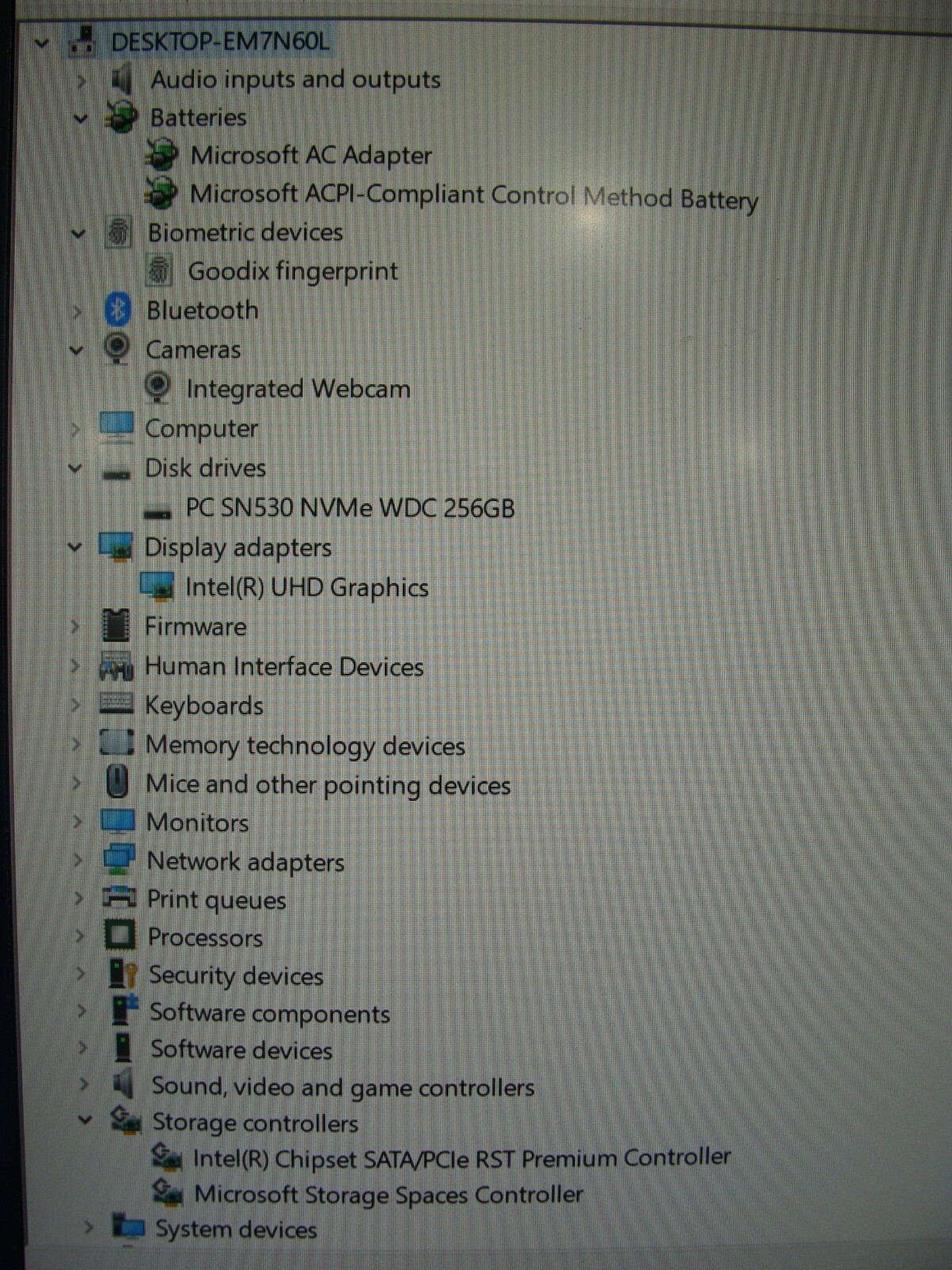
Task: Click the Keyboards category icon
Action: pyautogui.click(x=117, y=704)
